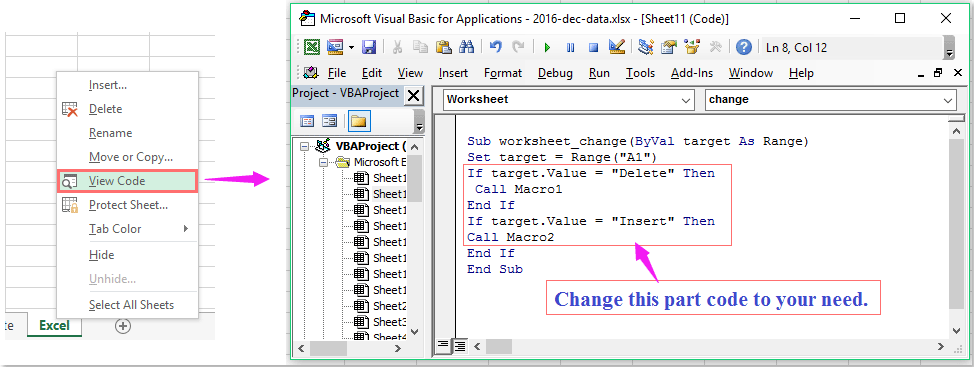The image size is (974, 367).
Task: Undo the last edit with the toolbar arrow
Action: [x=495, y=47]
